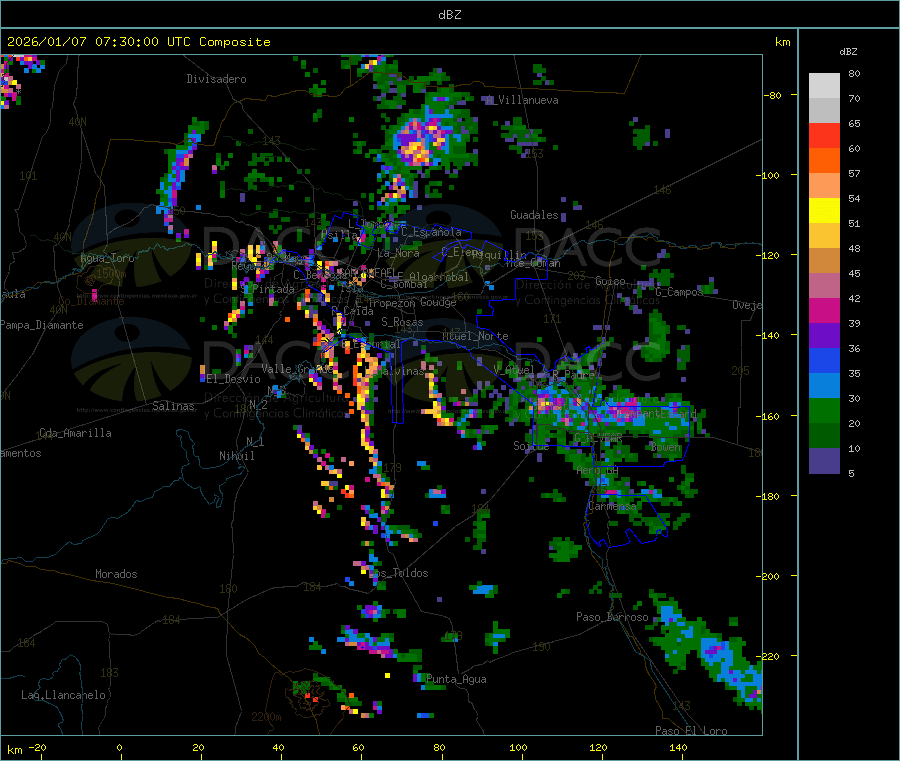
Task: Click the Paso_El_Loro place label
Action: pyautogui.click(x=691, y=731)
